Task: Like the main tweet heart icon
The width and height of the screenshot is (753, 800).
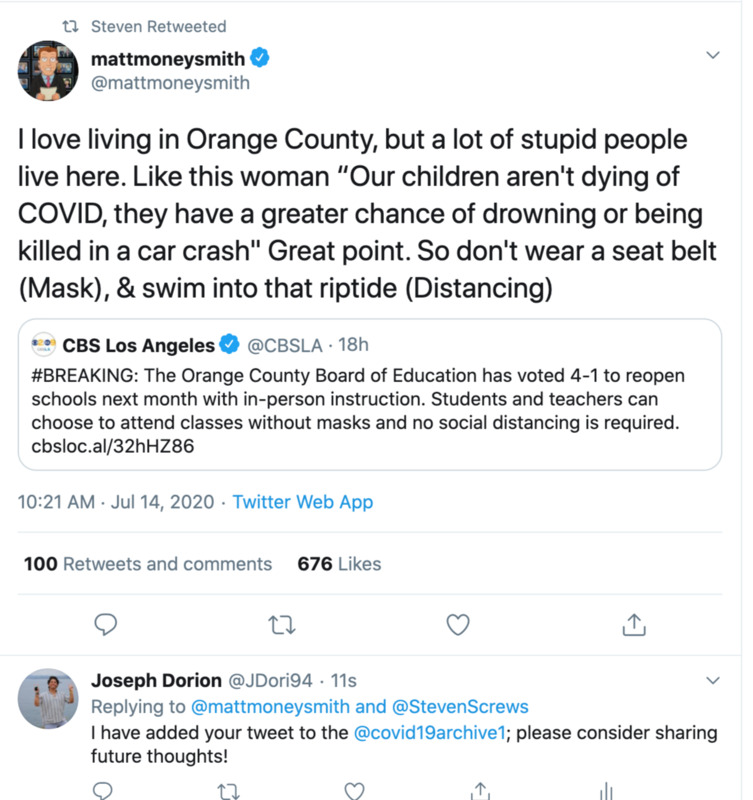Action: click(457, 625)
